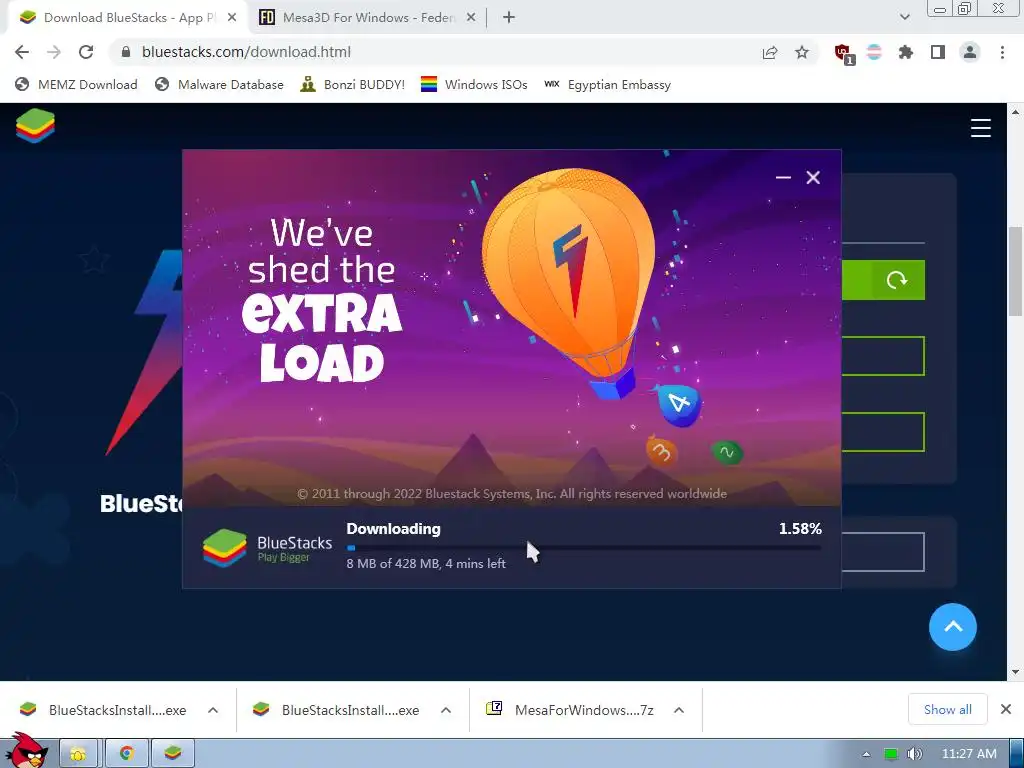Image resolution: width=1024 pixels, height=768 pixels.
Task: Click the Downloading status label
Action: click(393, 529)
